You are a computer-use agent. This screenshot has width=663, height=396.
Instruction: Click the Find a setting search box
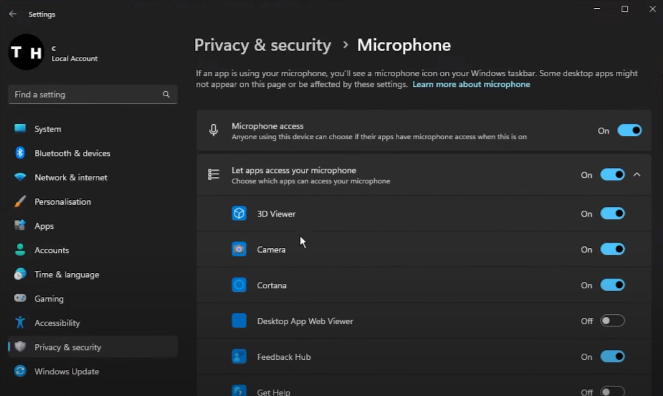point(93,94)
